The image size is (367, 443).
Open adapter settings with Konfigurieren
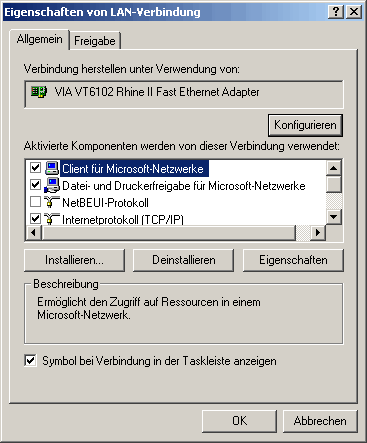(305, 125)
